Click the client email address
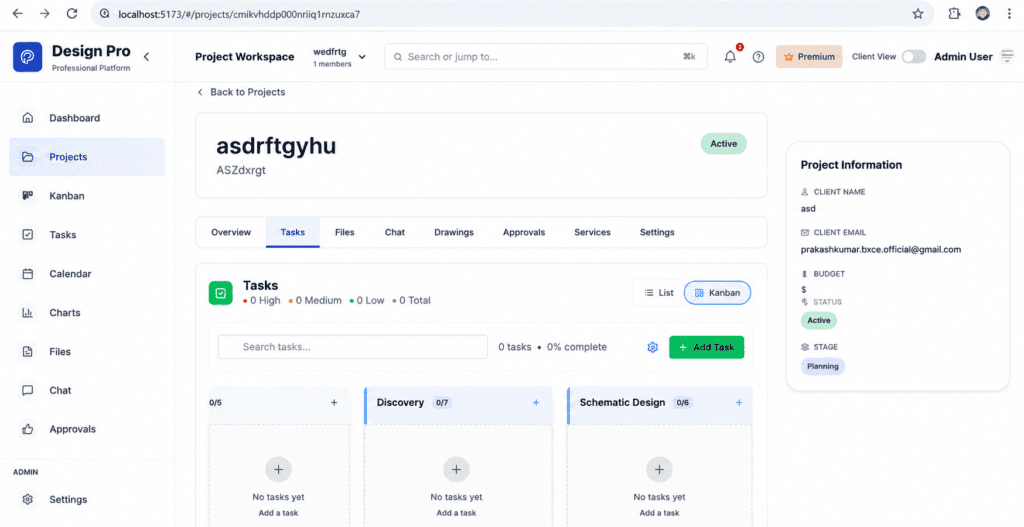 881,249
